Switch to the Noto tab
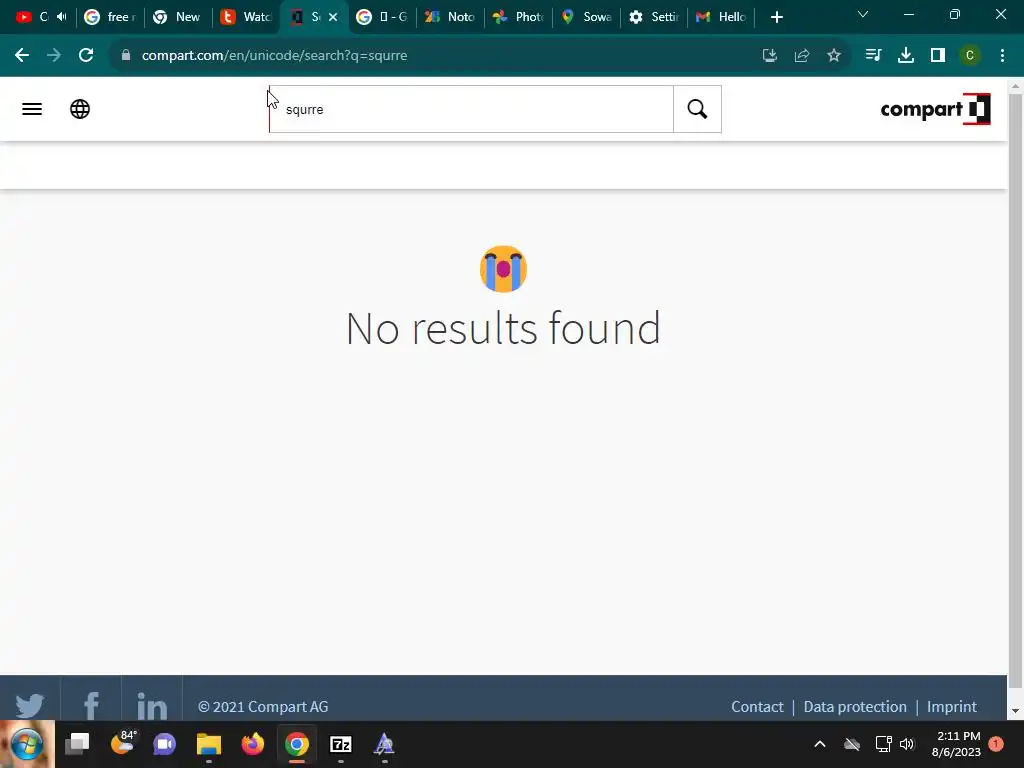This screenshot has width=1024, height=768. tap(450, 17)
